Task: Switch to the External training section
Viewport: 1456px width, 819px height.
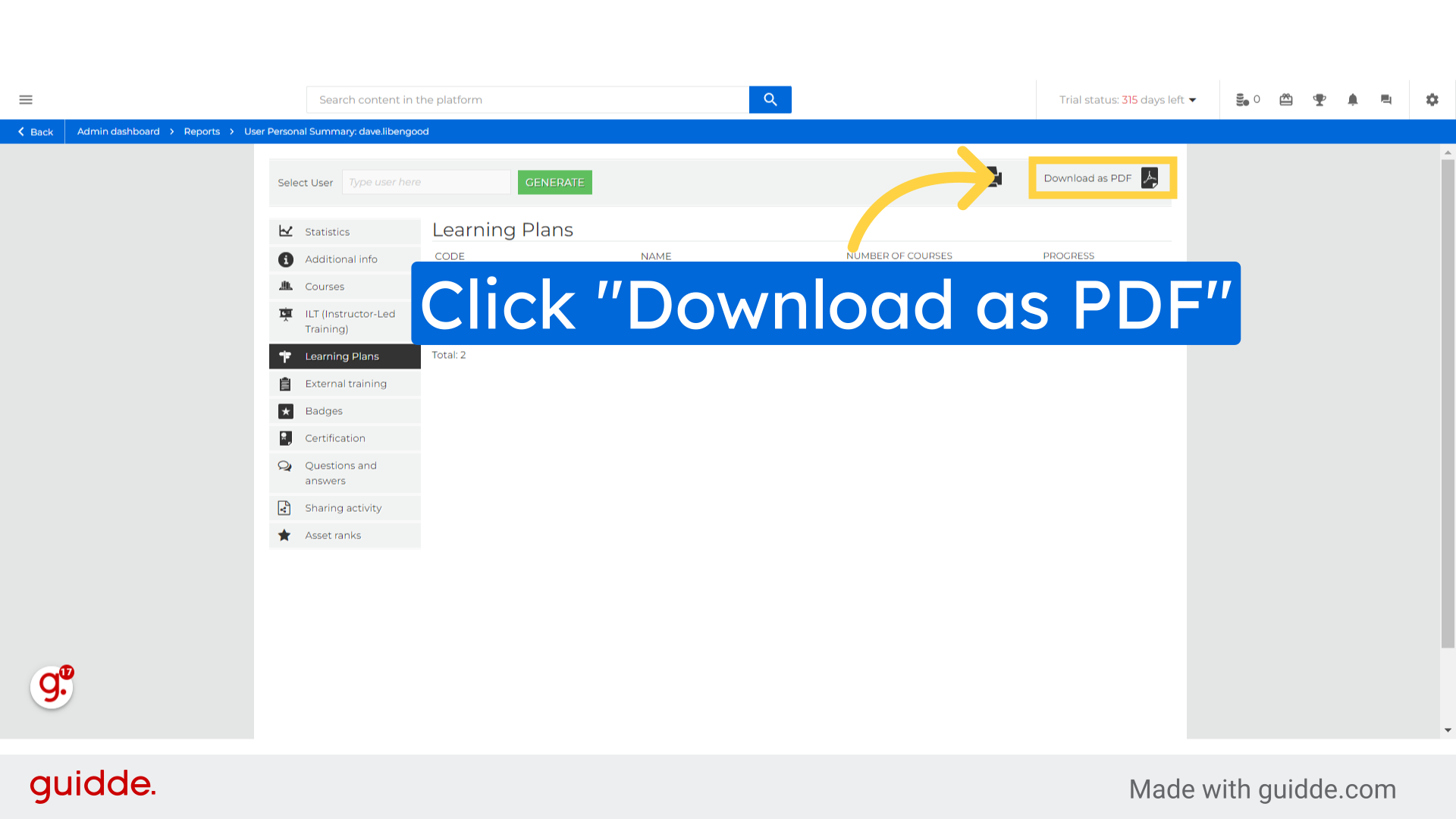Action: (x=346, y=383)
